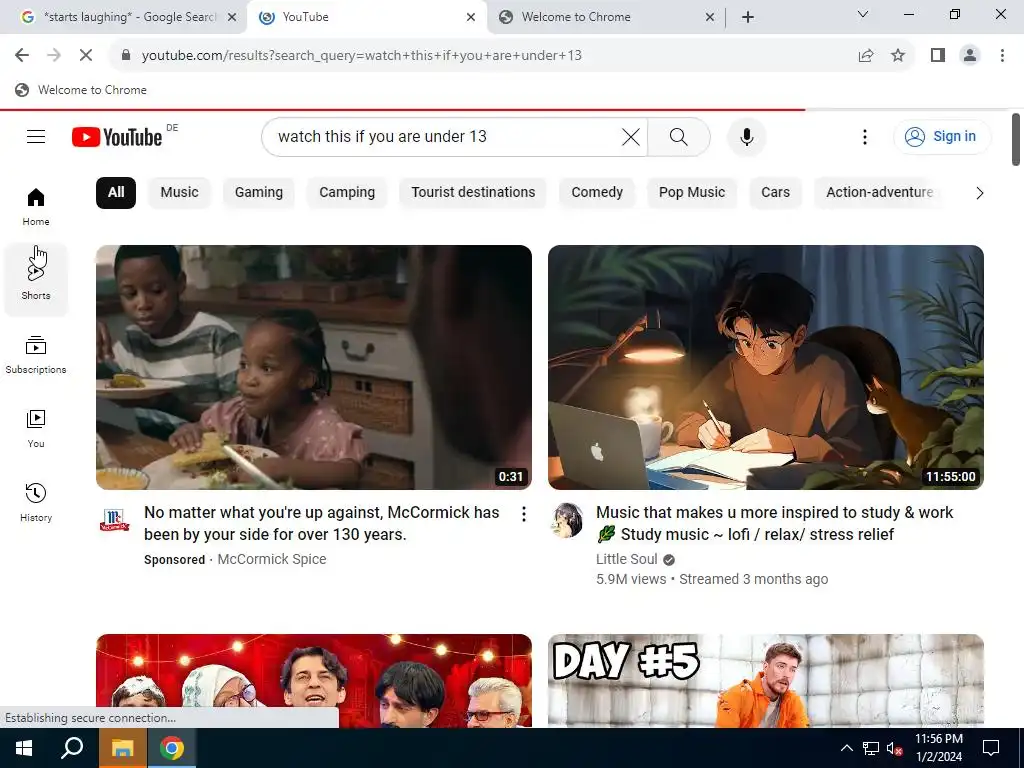Open File Explorer from the taskbar
This screenshot has width=1024, height=768.
[x=122, y=748]
